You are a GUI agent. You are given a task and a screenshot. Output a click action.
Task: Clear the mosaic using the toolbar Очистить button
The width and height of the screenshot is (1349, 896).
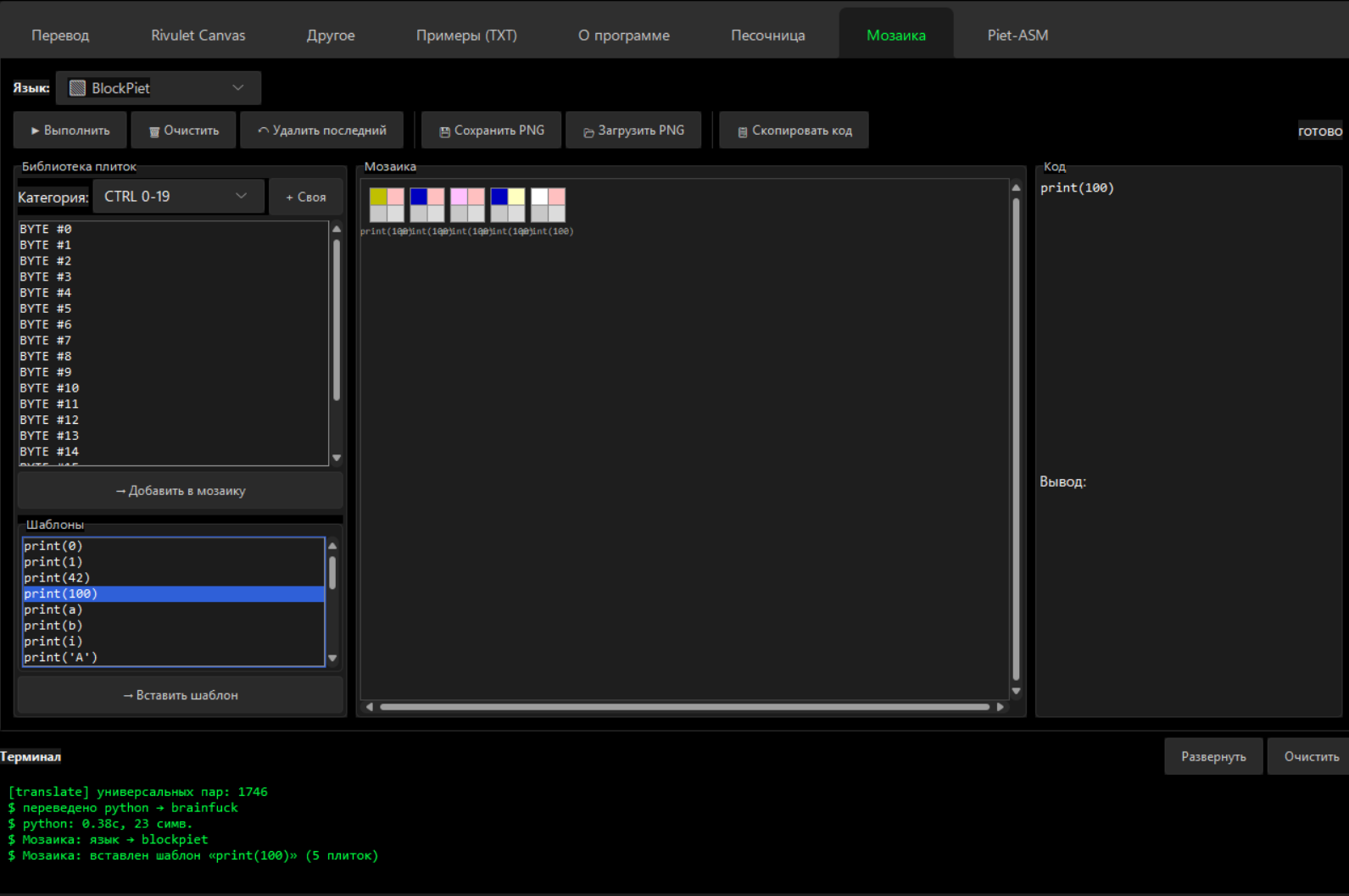pyautogui.click(x=183, y=131)
